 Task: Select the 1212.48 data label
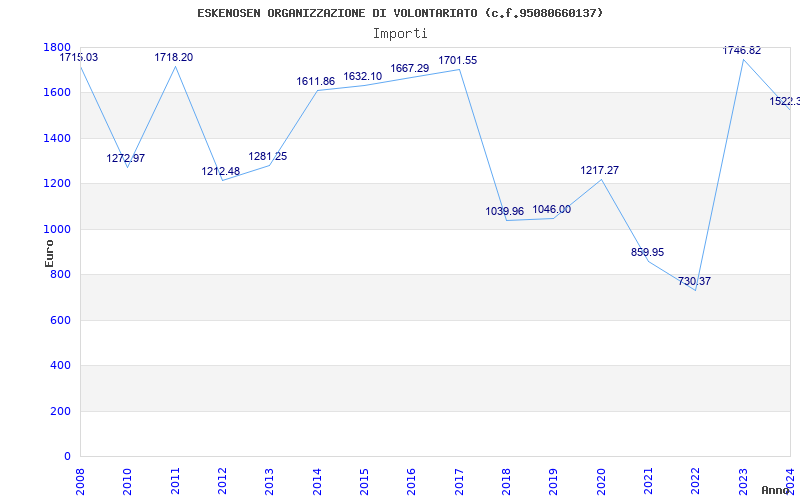coord(220,171)
